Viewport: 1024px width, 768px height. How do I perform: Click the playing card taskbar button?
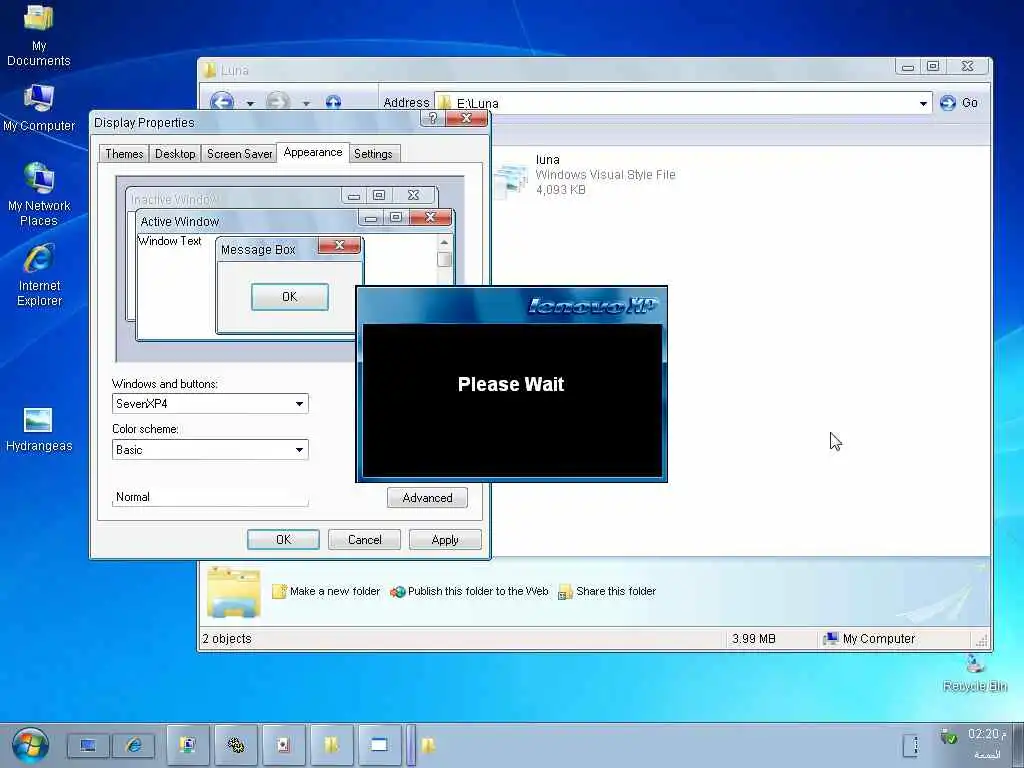(x=283, y=745)
